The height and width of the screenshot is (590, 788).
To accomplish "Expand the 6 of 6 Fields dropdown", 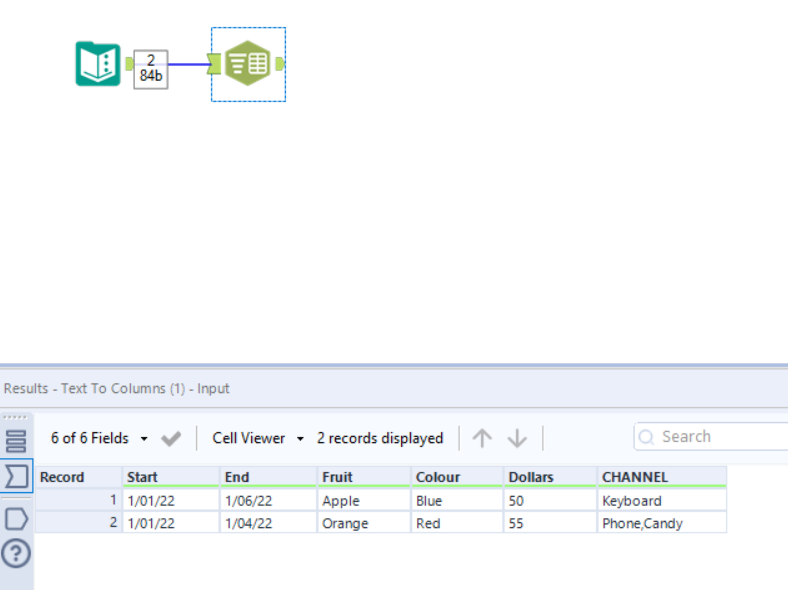I will point(99,438).
